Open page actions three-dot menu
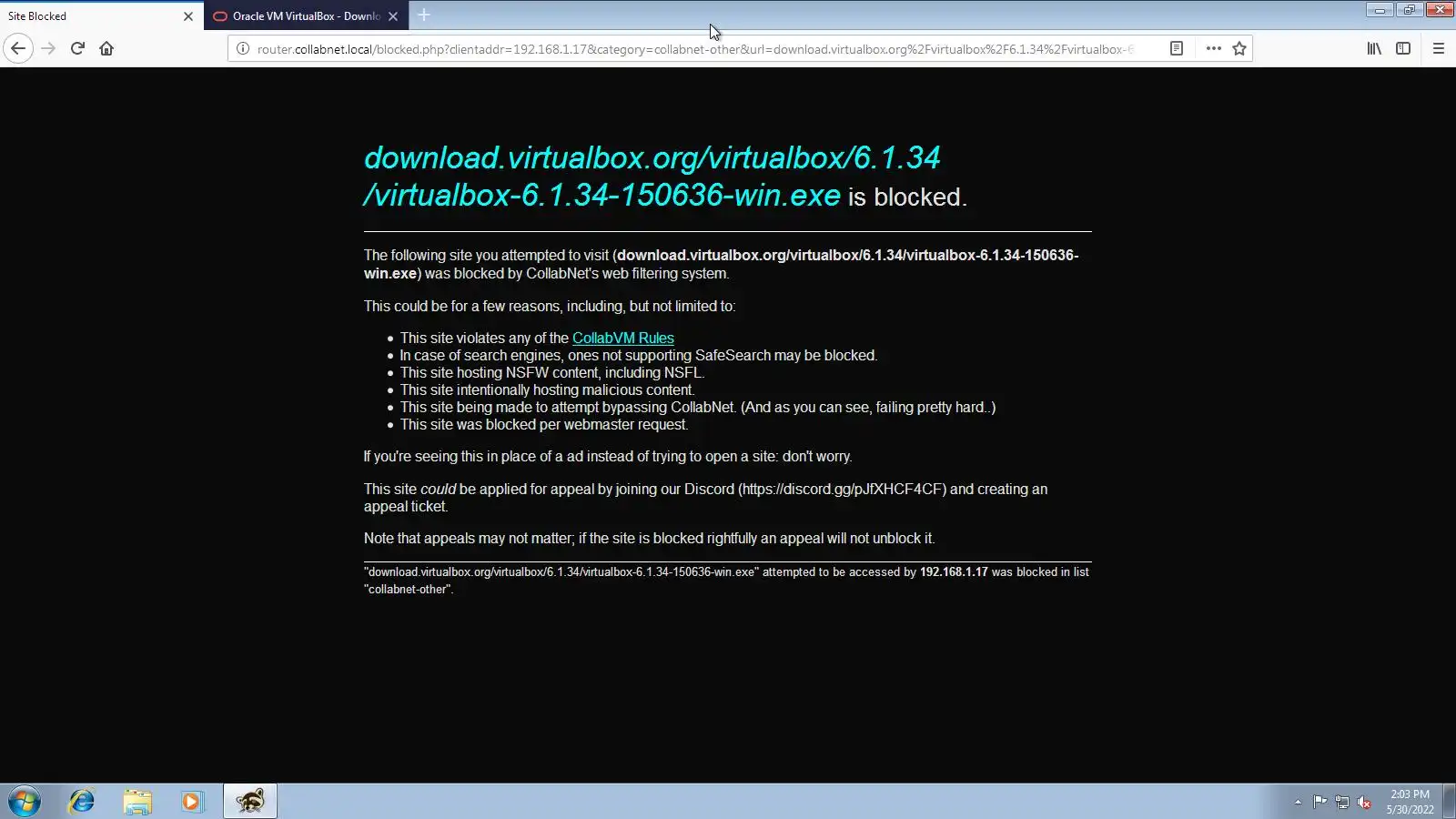Screen dimensions: 1456x819 pos(1213,48)
